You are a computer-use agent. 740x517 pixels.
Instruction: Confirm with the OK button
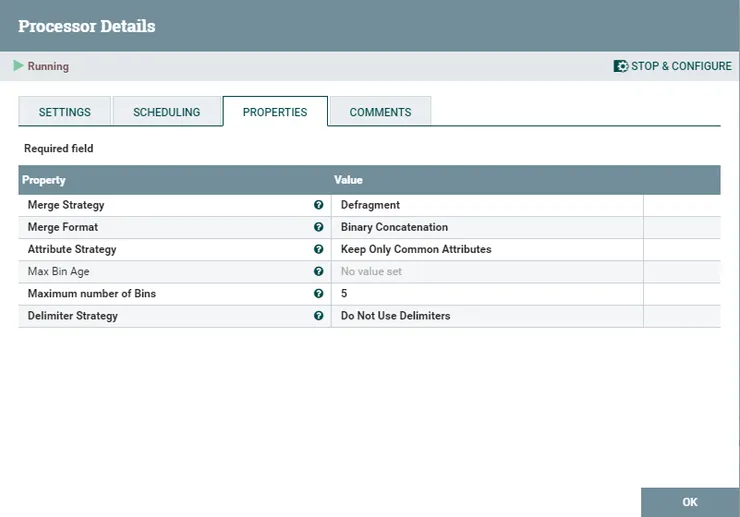(x=690, y=502)
